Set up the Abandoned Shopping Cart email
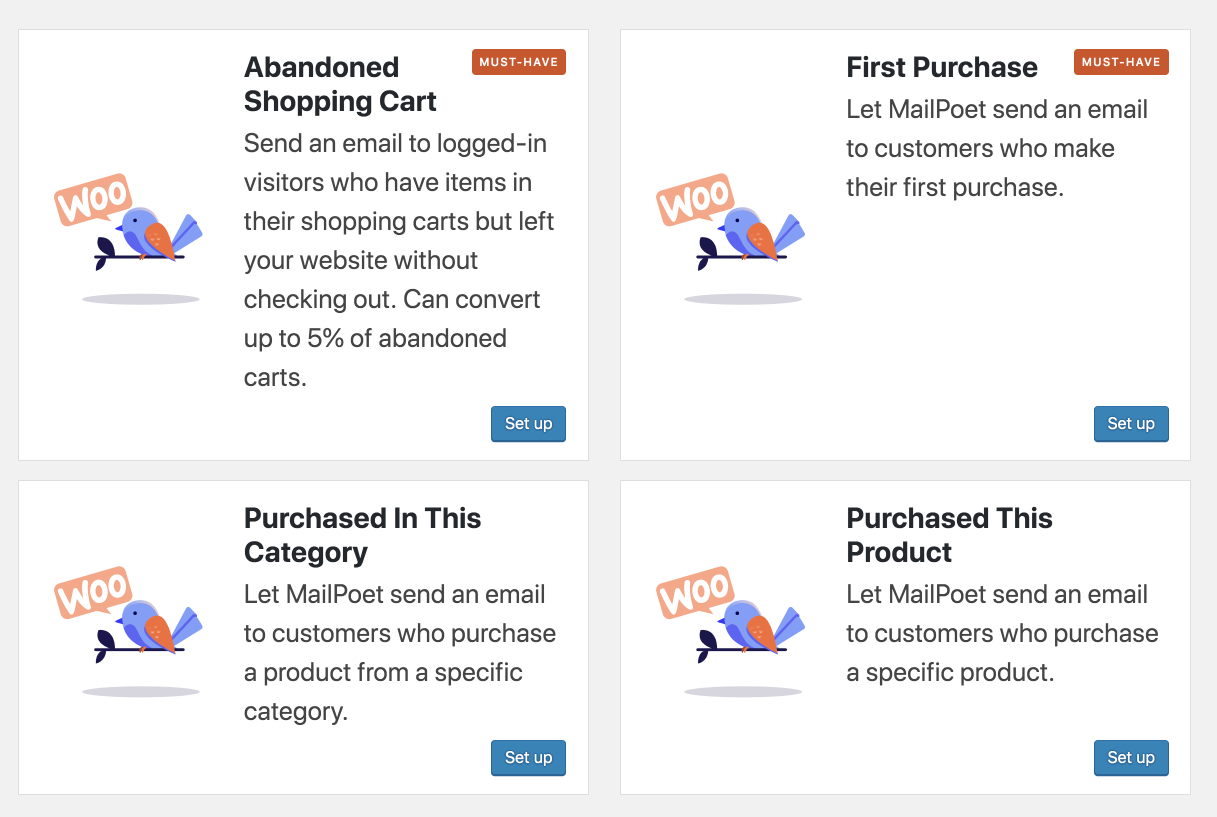1217x817 pixels. point(528,424)
